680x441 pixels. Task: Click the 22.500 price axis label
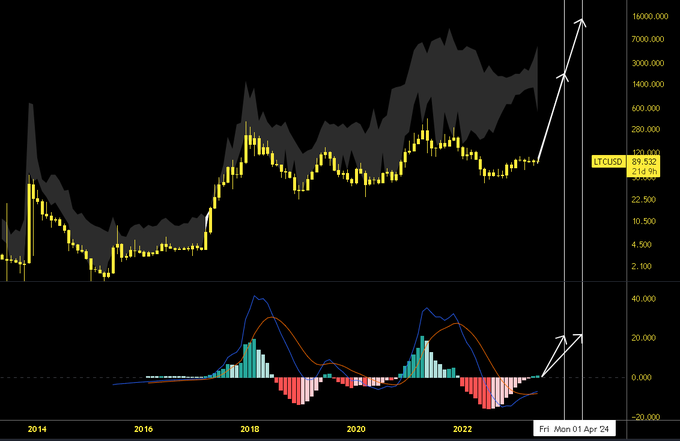pyautogui.click(x=644, y=199)
